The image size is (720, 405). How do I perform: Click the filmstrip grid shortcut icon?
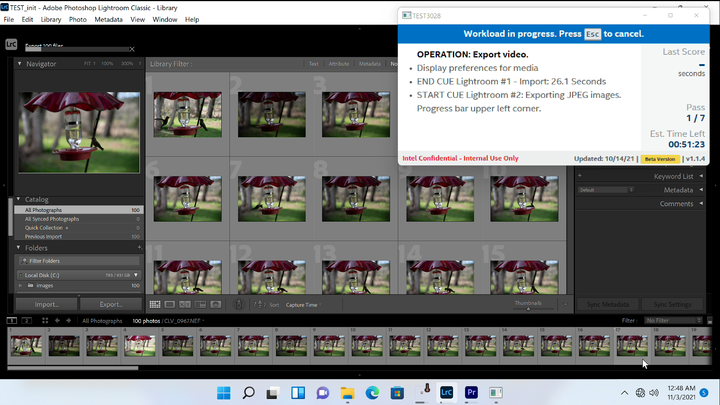pyautogui.click(x=45, y=321)
